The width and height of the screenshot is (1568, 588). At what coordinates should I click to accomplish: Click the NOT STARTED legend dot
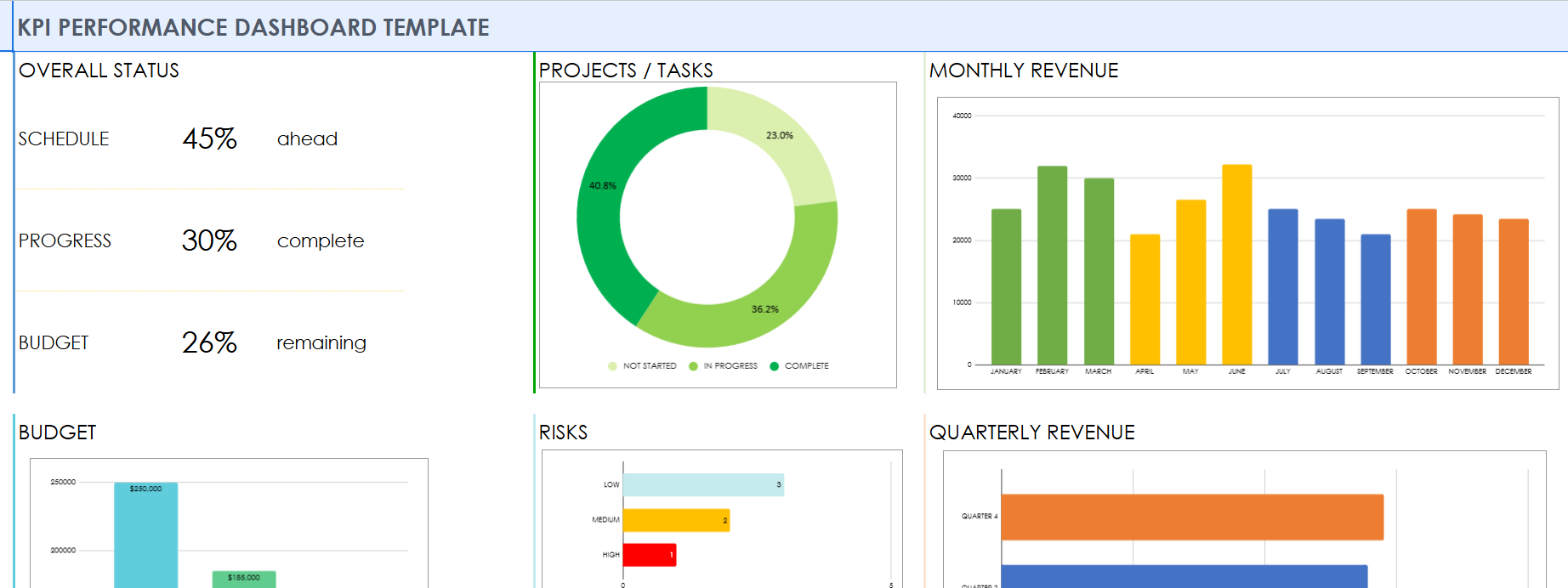point(612,366)
